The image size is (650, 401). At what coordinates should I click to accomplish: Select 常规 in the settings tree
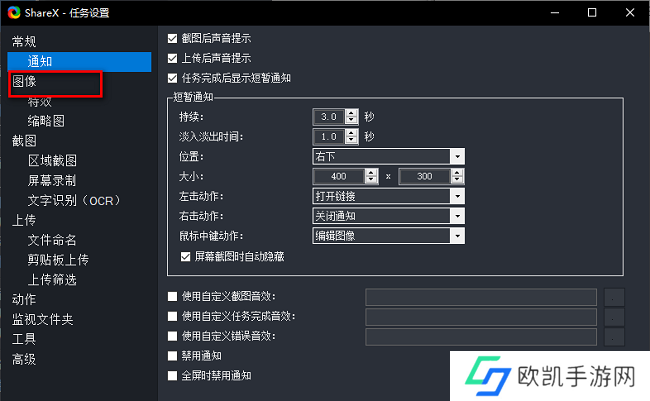[x=24, y=41]
